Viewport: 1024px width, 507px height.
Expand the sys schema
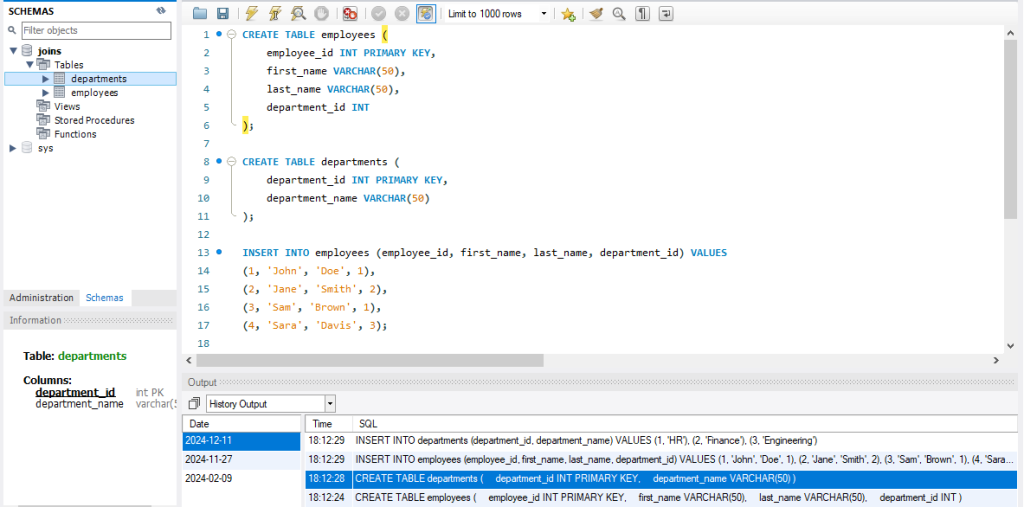(x=13, y=148)
